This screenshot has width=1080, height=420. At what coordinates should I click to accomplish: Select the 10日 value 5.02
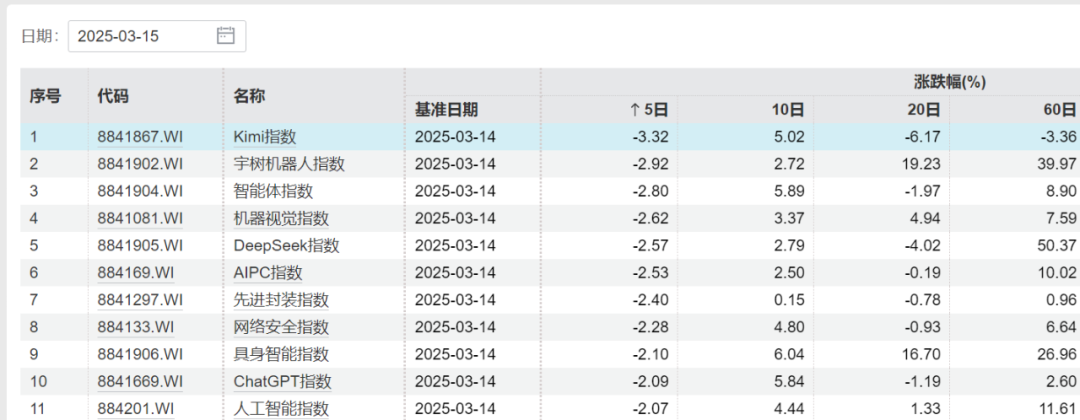pyautogui.click(x=790, y=137)
